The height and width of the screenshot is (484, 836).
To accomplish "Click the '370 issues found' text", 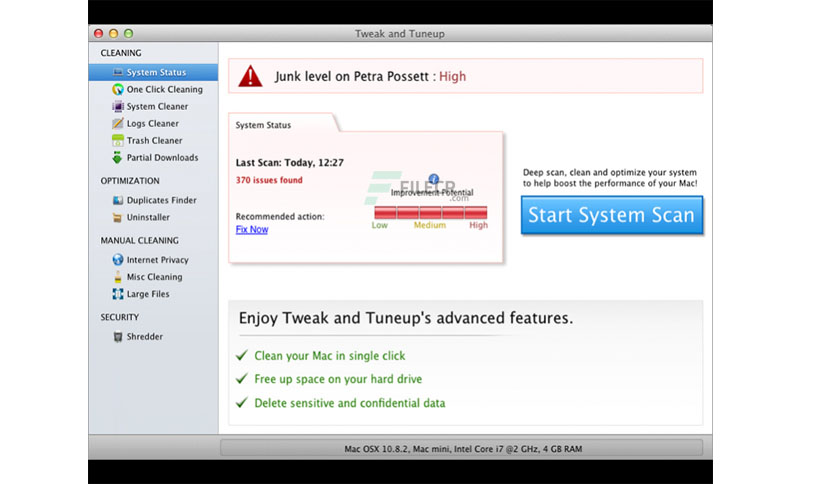I will 269,180.
